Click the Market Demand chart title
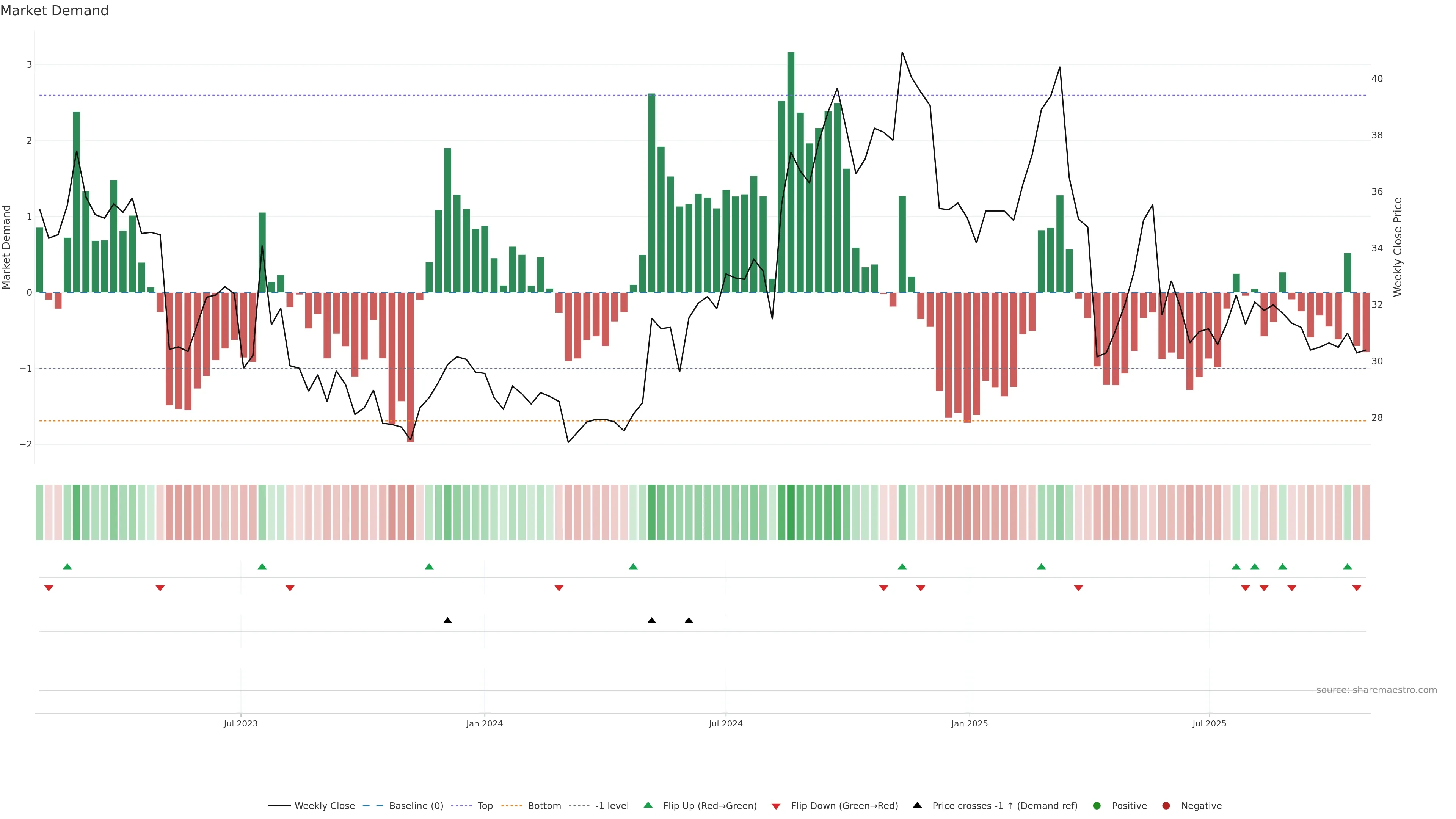The image size is (1456, 819). pyautogui.click(x=54, y=11)
